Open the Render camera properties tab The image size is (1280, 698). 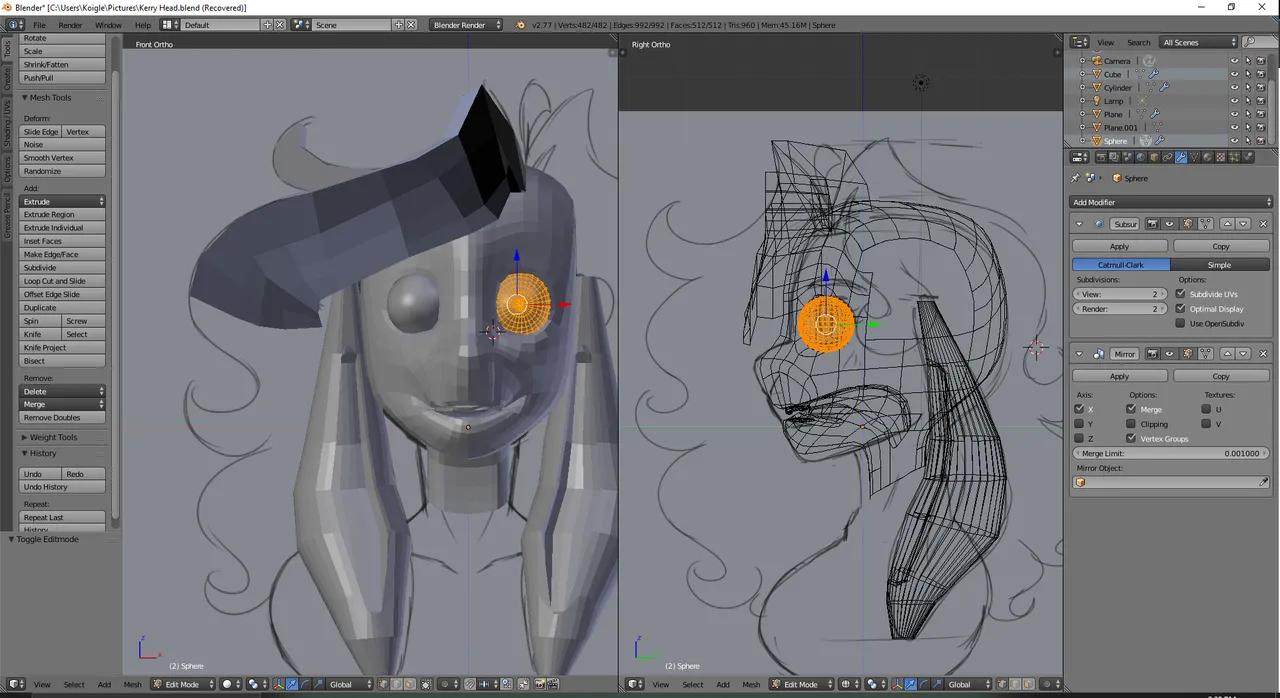click(1101, 157)
